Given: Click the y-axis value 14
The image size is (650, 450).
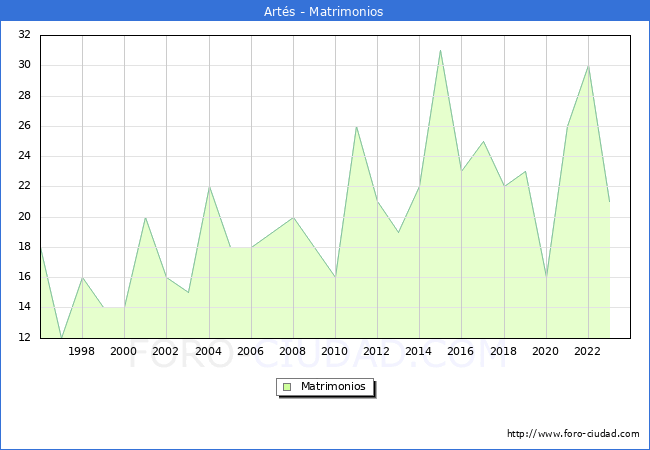Looking at the screenshot, I should pyautogui.click(x=24, y=307).
